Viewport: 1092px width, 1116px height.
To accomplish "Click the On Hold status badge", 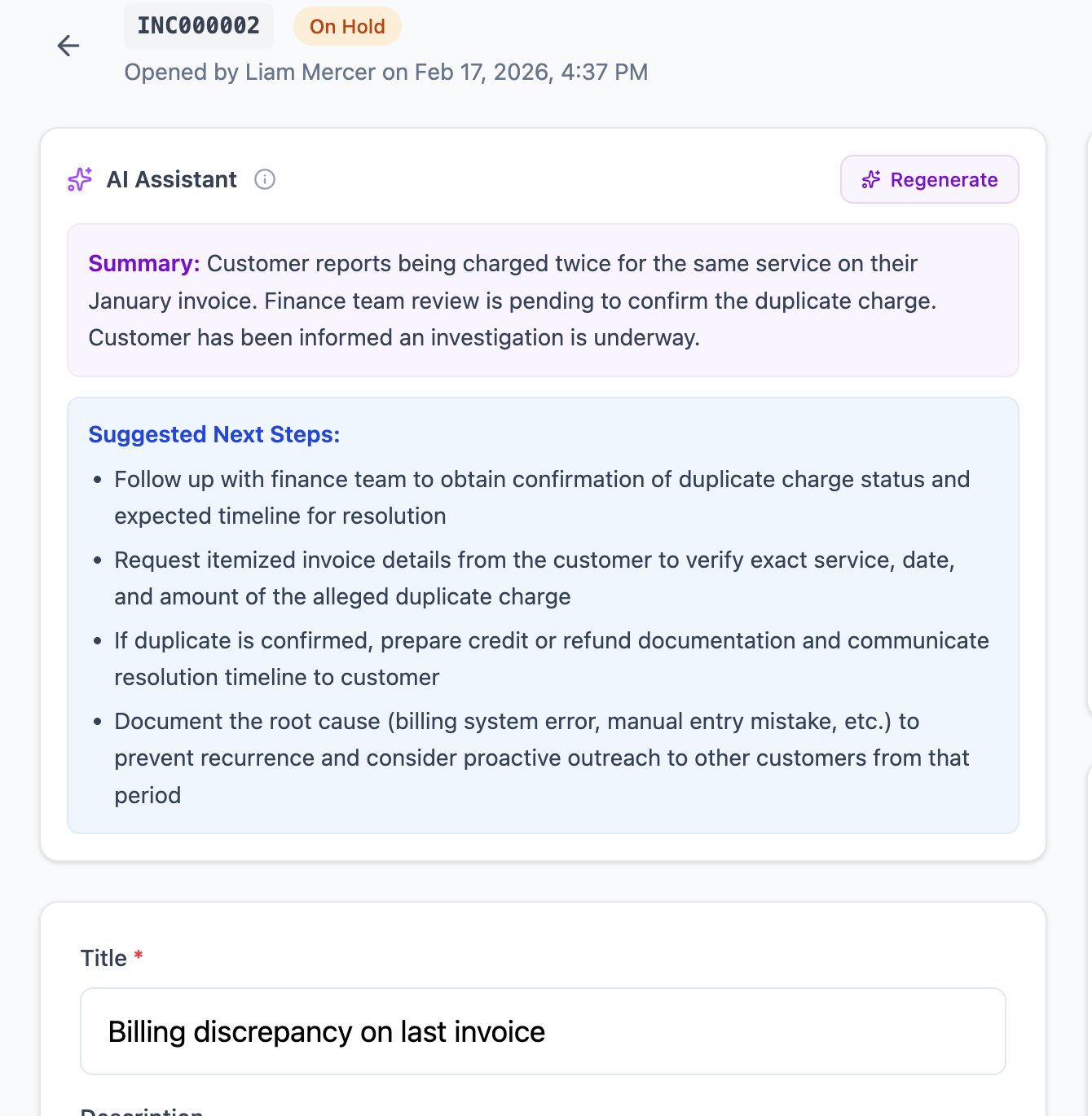I will (347, 25).
